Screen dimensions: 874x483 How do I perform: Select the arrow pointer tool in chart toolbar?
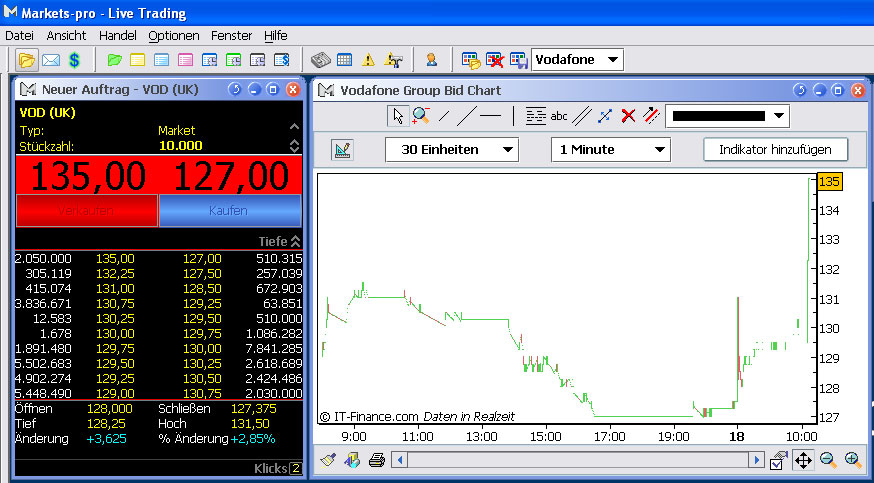(398, 116)
